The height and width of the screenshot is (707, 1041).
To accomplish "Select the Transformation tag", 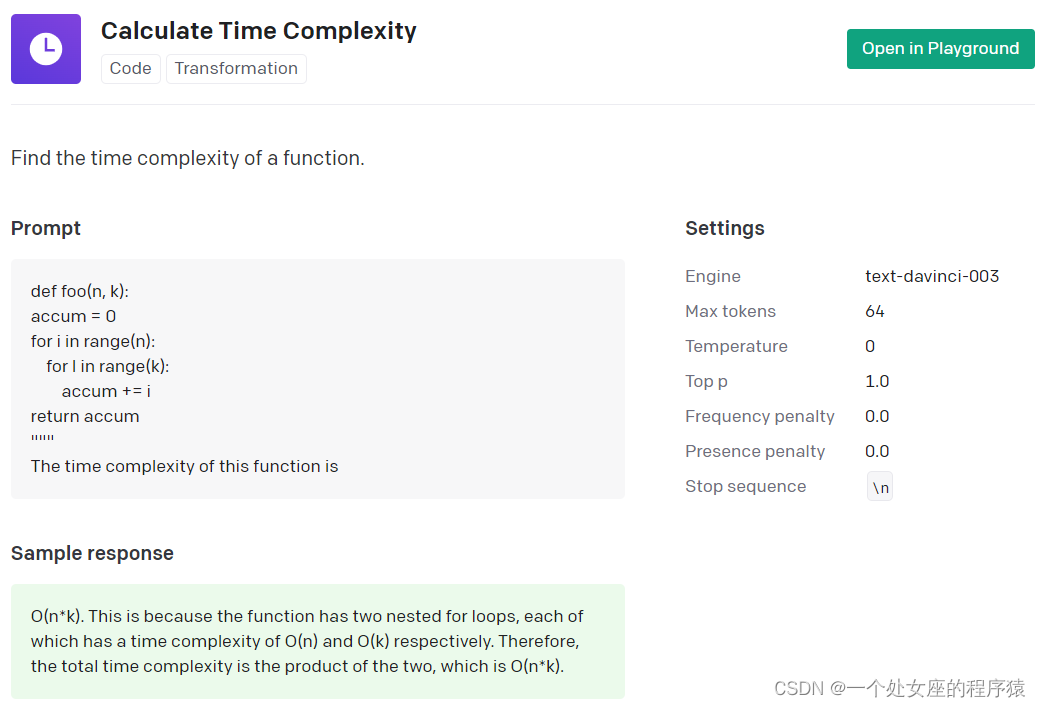I will [x=236, y=68].
